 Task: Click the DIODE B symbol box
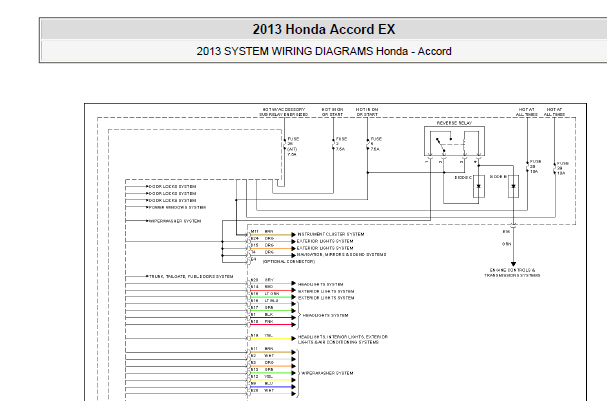513,186
